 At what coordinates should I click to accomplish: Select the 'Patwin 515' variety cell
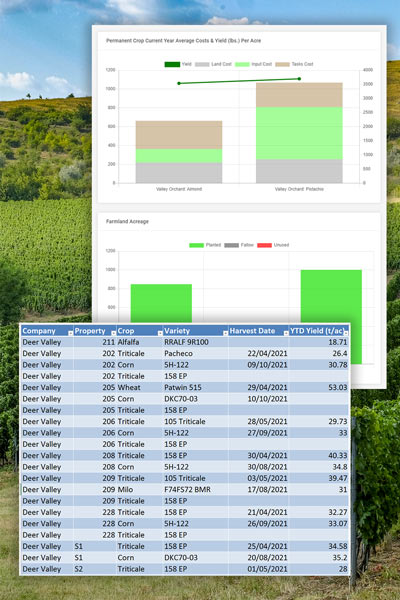196,388
